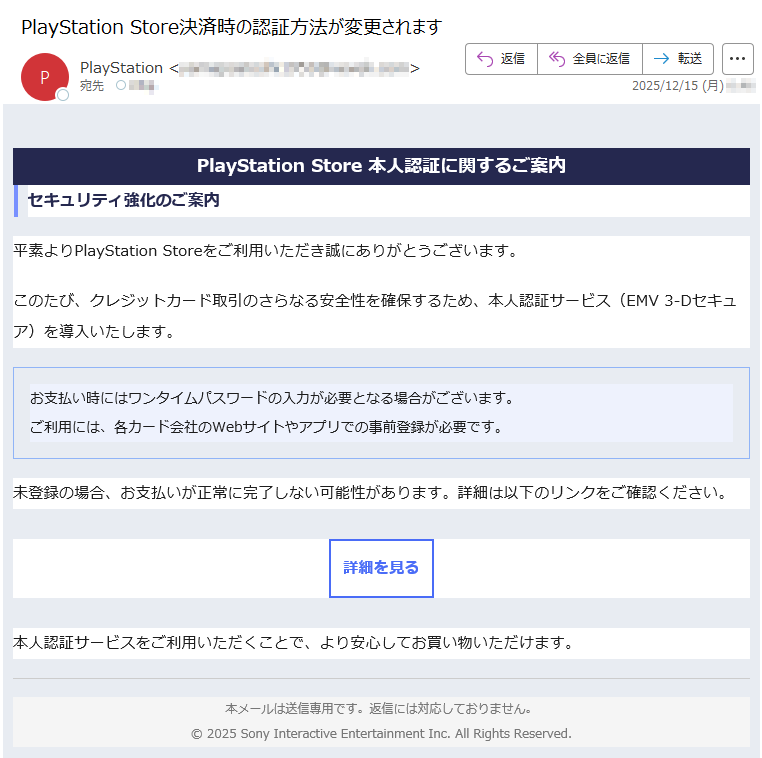Click the Sony Interactive Entertainment copyright text
Screen dimensions: 762x758
[x=381, y=734]
